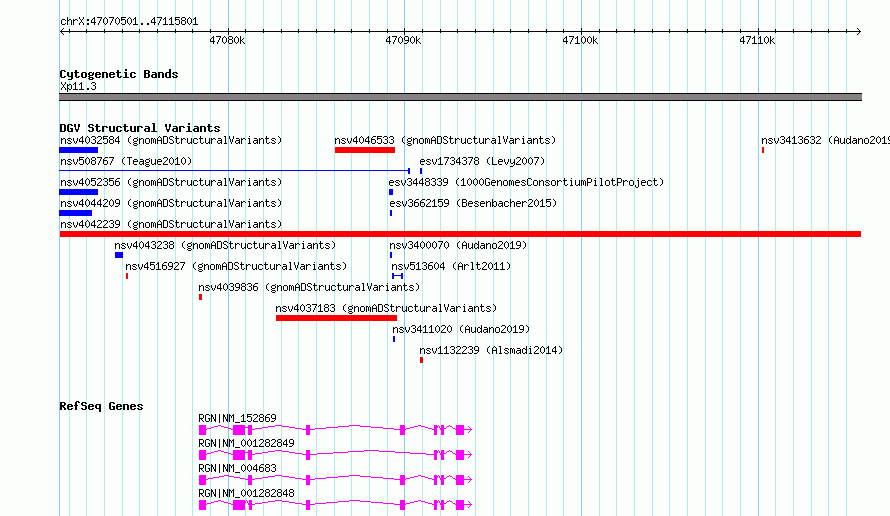Image resolution: width=890 pixels, height=516 pixels.
Task: Select the thin blue nsv508767 variant line
Action: coord(234,170)
